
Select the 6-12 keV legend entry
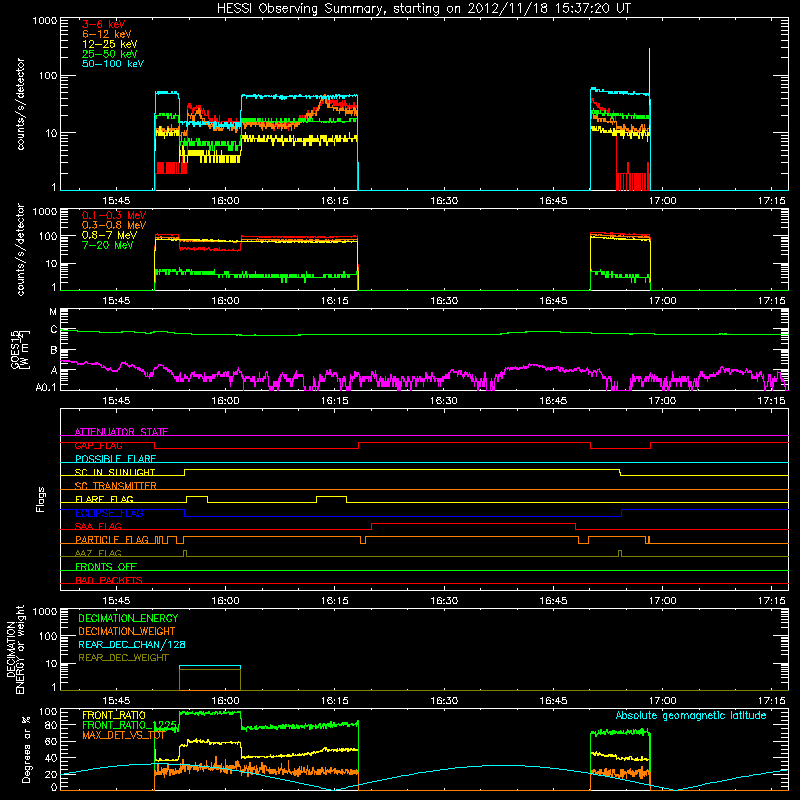107,34
